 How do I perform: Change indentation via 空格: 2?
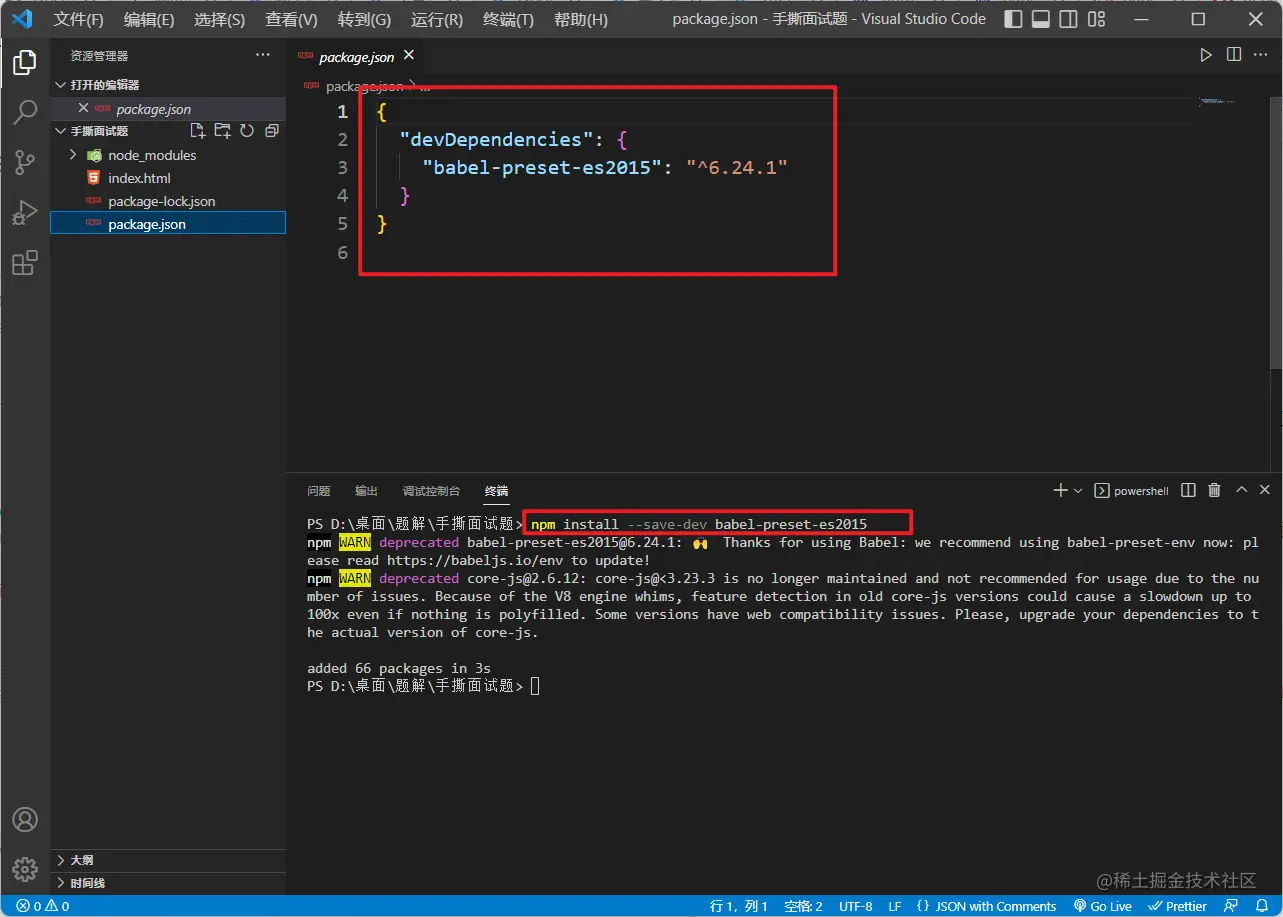803,906
